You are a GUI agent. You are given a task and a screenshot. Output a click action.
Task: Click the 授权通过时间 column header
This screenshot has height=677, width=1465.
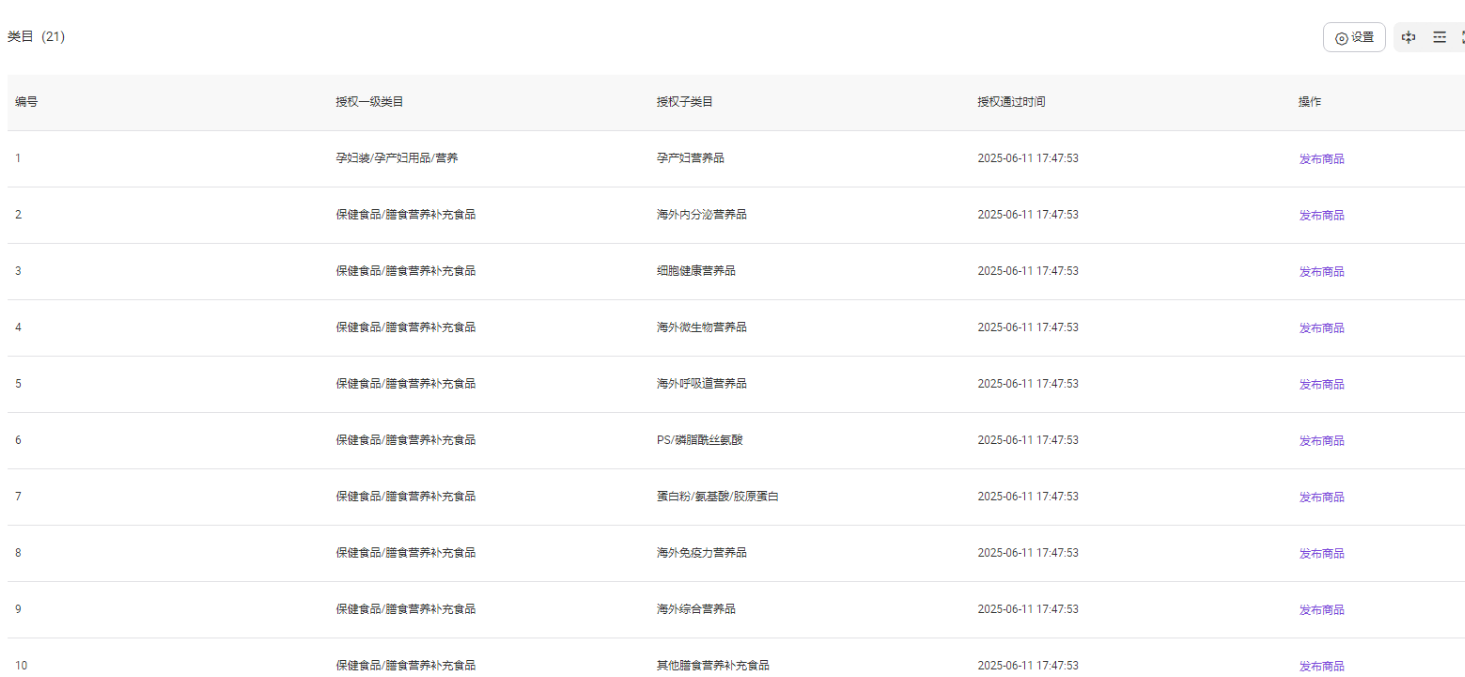pos(1011,102)
